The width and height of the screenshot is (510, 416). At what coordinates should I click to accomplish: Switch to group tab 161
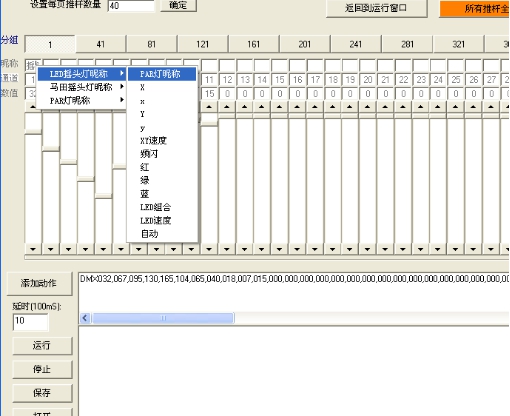(x=254, y=44)
